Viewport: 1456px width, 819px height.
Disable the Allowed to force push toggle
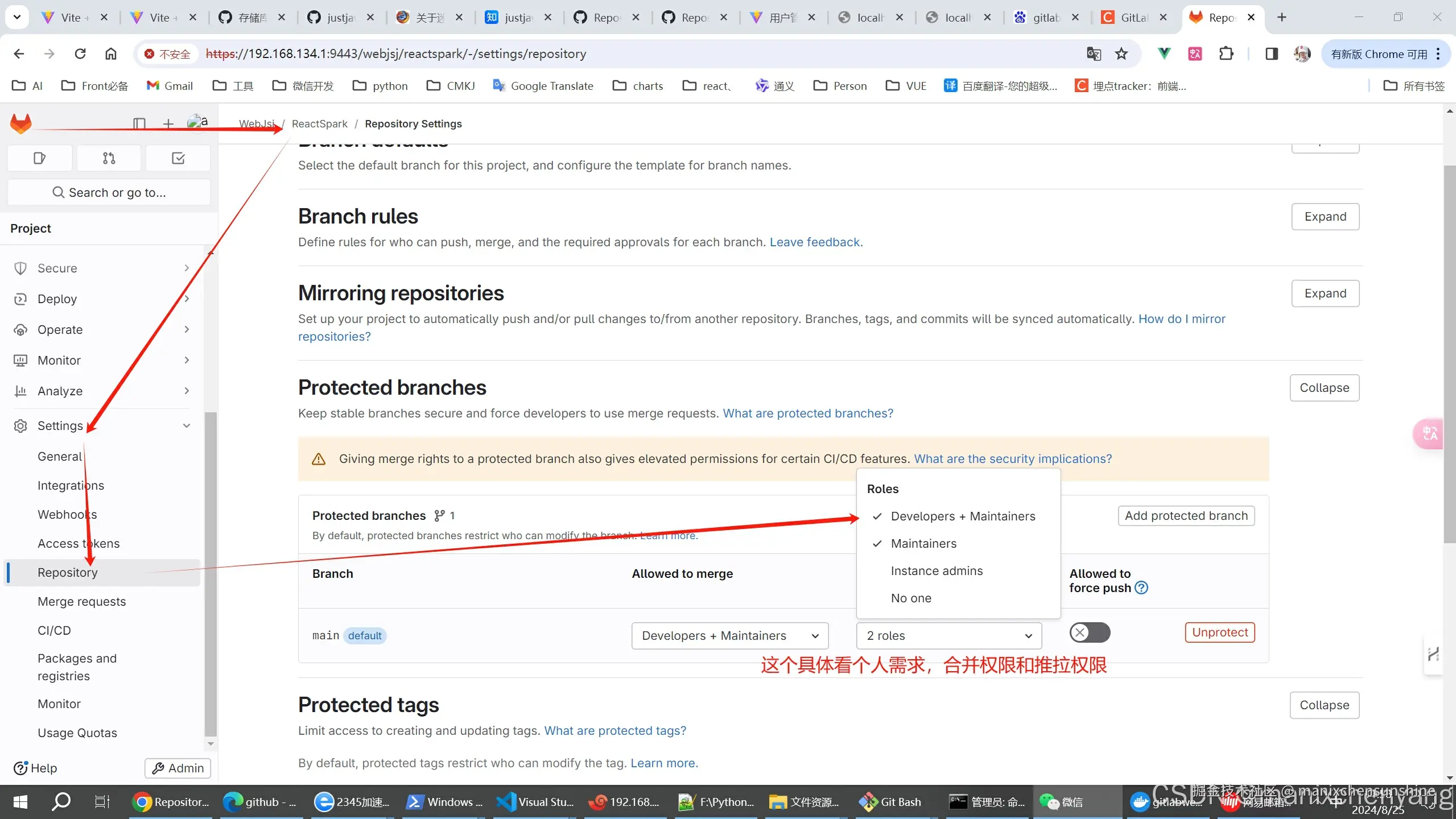1089,632
